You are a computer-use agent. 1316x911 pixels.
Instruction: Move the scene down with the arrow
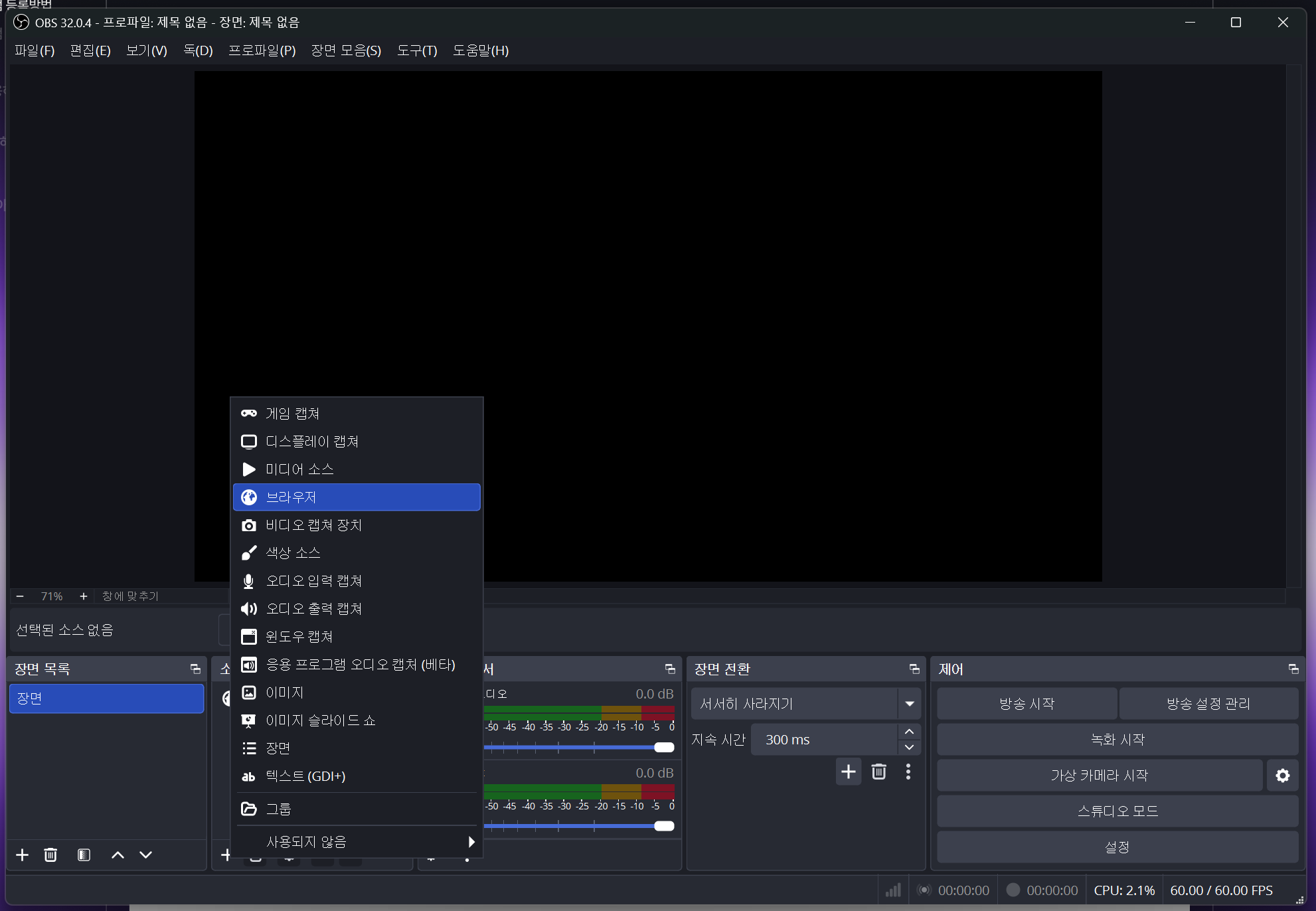(145, 855)
